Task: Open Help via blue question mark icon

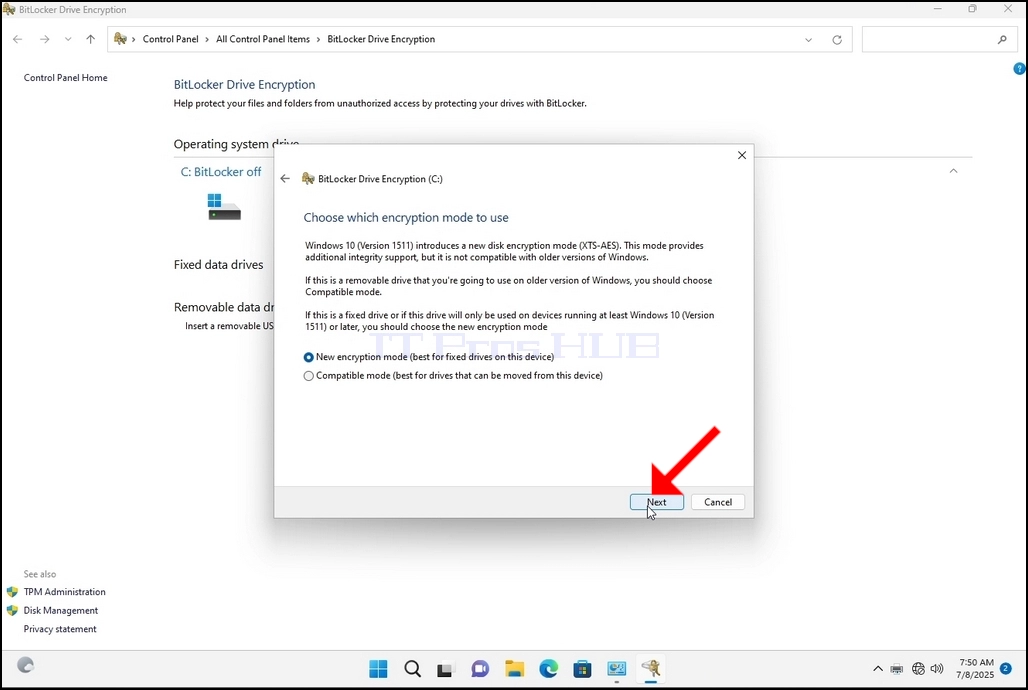Action: pos(1019,68)
